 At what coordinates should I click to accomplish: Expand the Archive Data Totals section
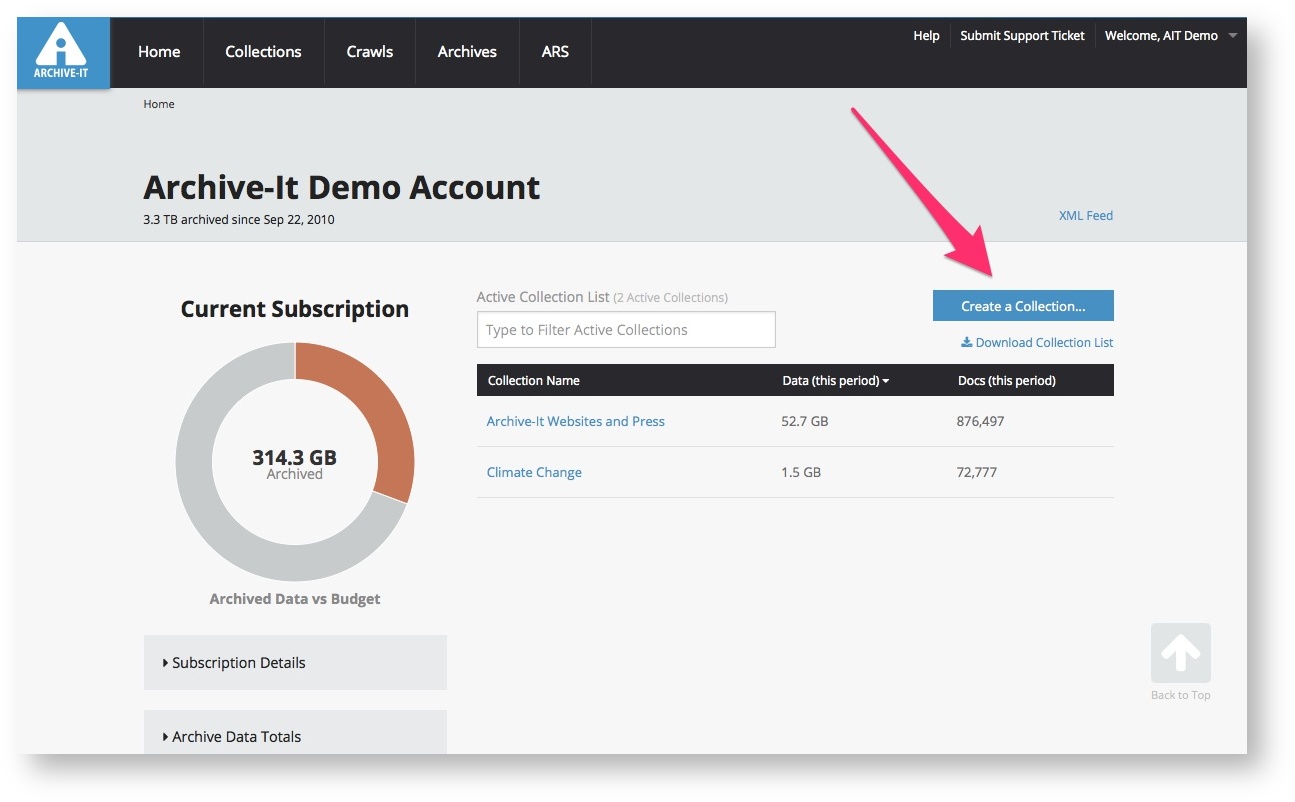click(x=236, y=737)
